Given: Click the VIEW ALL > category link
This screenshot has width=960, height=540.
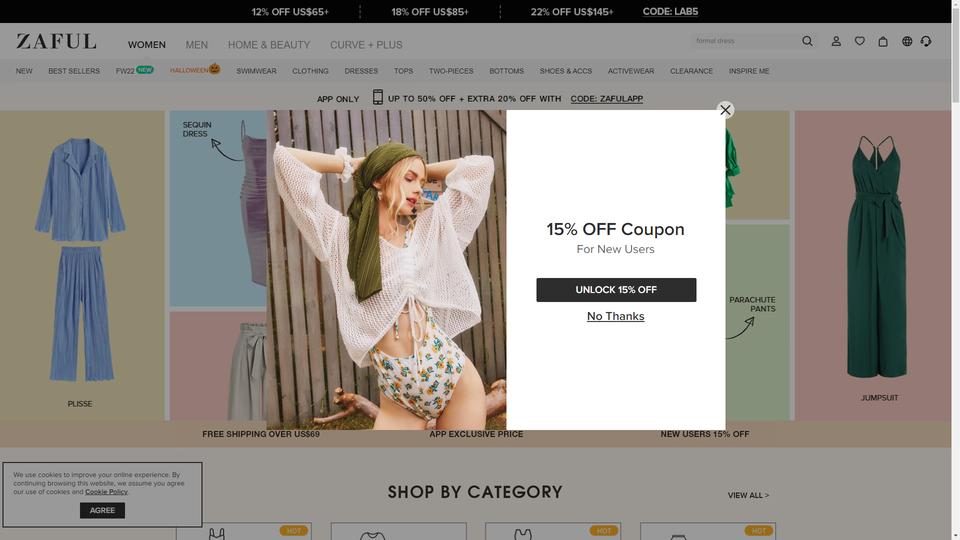Looking at the screenshot, I should [x=748, y=495].
